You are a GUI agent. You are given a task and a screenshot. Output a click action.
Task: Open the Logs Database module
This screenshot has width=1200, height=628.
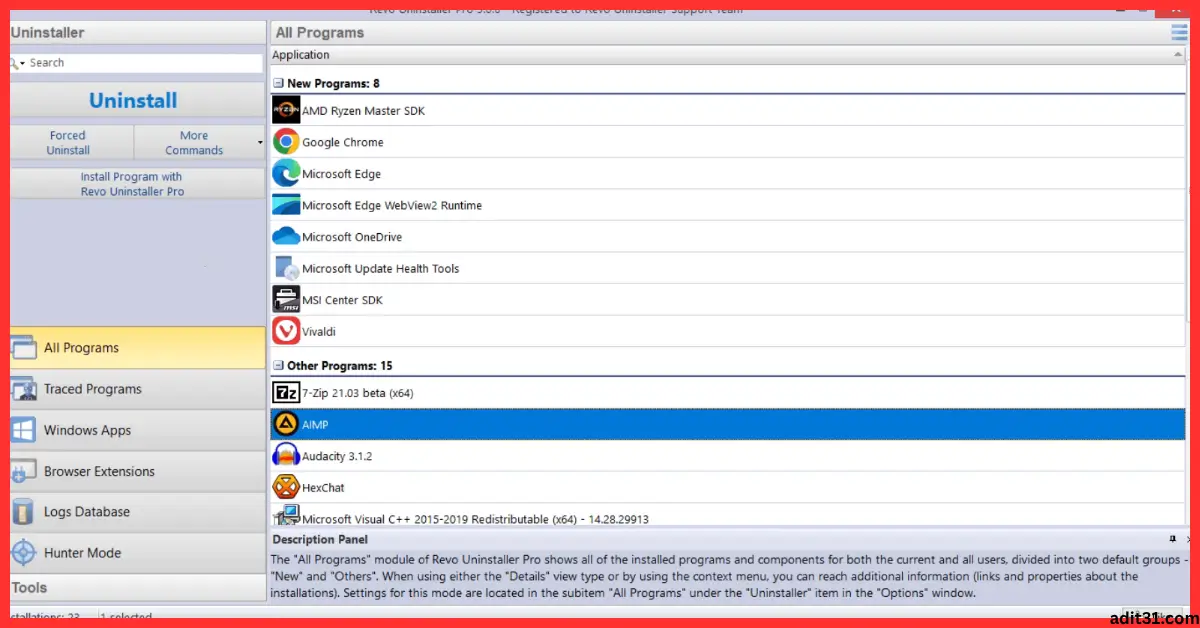point(137,512)
